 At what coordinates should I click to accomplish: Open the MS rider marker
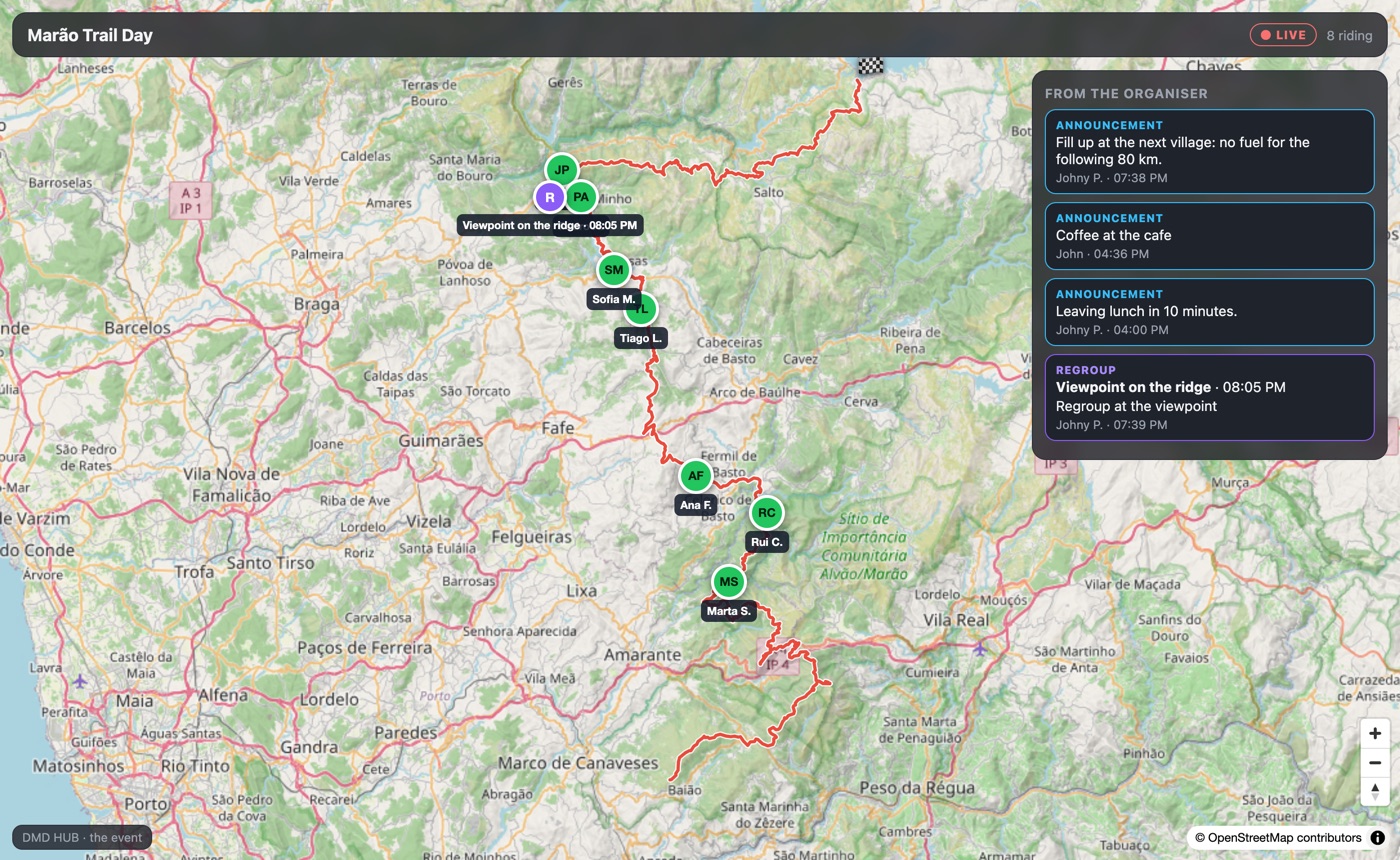(x=729, y=581)
